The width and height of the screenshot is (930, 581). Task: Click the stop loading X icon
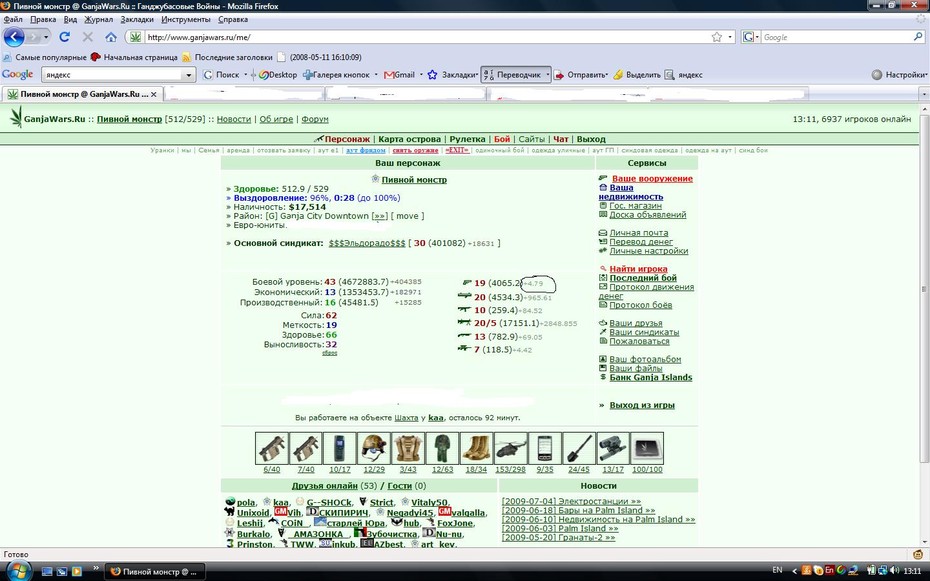tap(88, 37)
